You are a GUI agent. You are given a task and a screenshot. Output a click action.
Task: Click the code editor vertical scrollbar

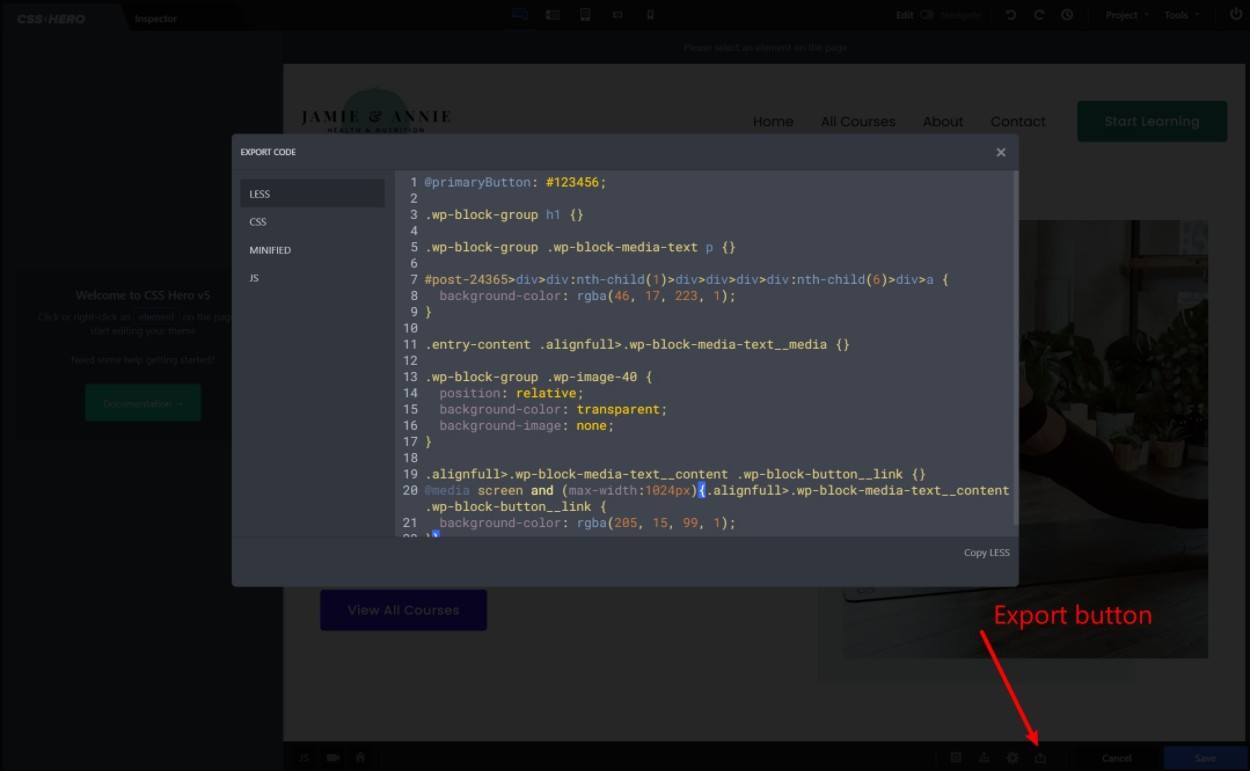click(1015, 350)
